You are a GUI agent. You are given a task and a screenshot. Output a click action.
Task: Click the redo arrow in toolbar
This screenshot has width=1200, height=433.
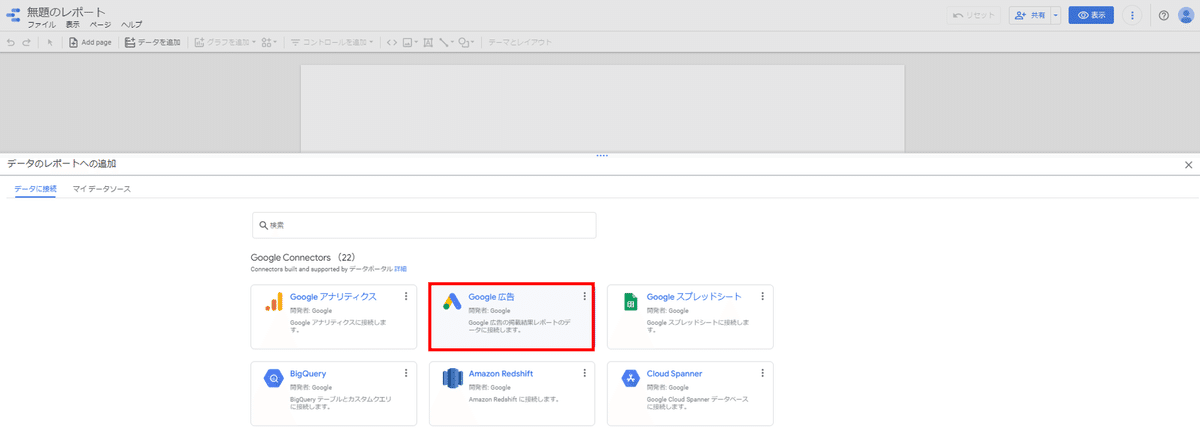click(27, 42)
